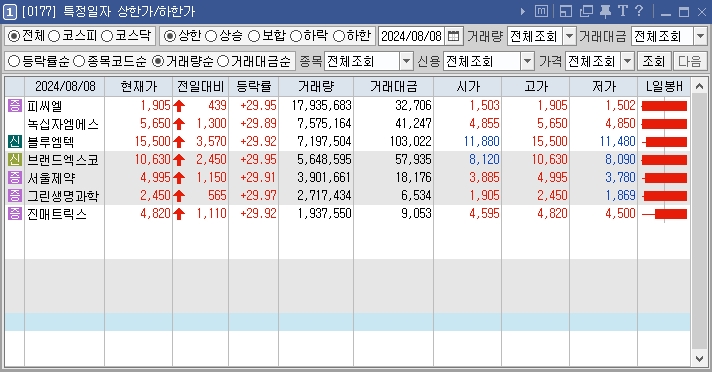The width and height of the screenshot is (712, 372).
Task: Click the 전일대비 column header
Action: [200, 86]
